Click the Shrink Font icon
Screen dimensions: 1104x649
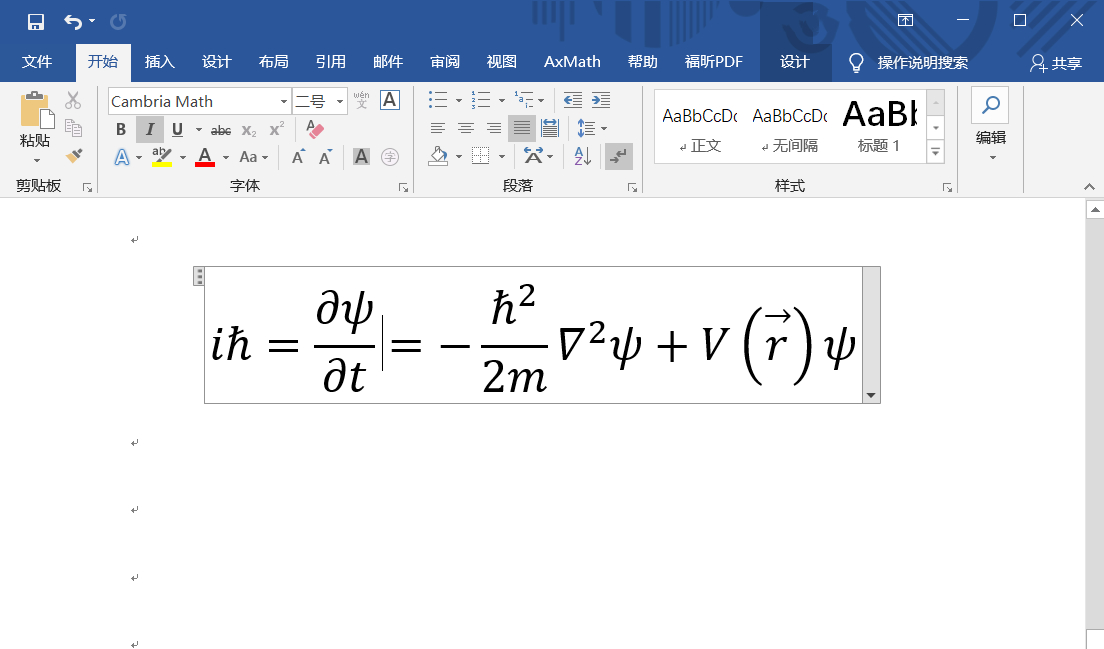[x=325, y=157]
